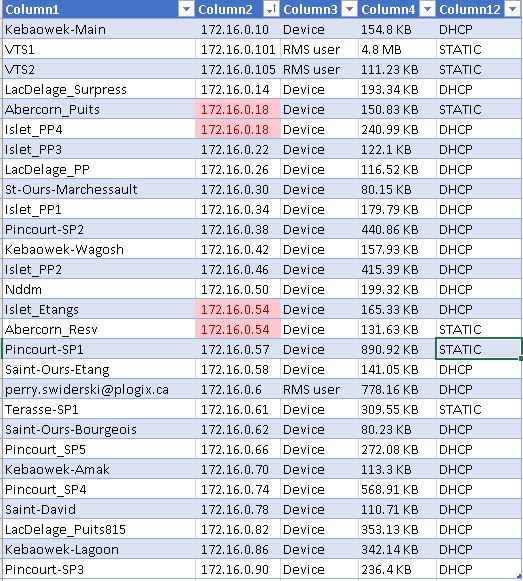The image size is (523, 581).
Task: Open the Column1 filter dropdown
Action: [x=186, y=9]
